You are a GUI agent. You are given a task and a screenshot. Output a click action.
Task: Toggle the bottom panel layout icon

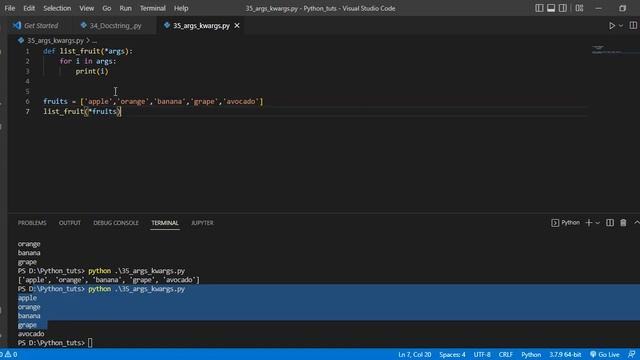pos(551,8)
